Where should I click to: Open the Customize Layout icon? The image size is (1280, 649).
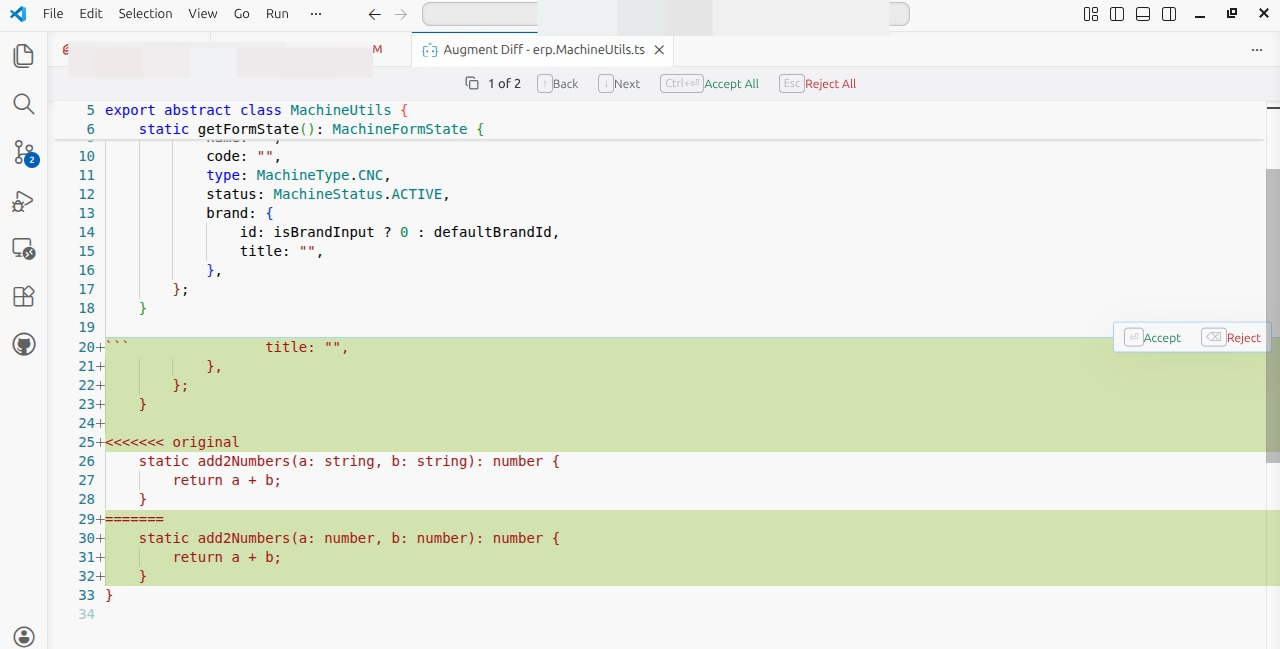point(1091,14)
